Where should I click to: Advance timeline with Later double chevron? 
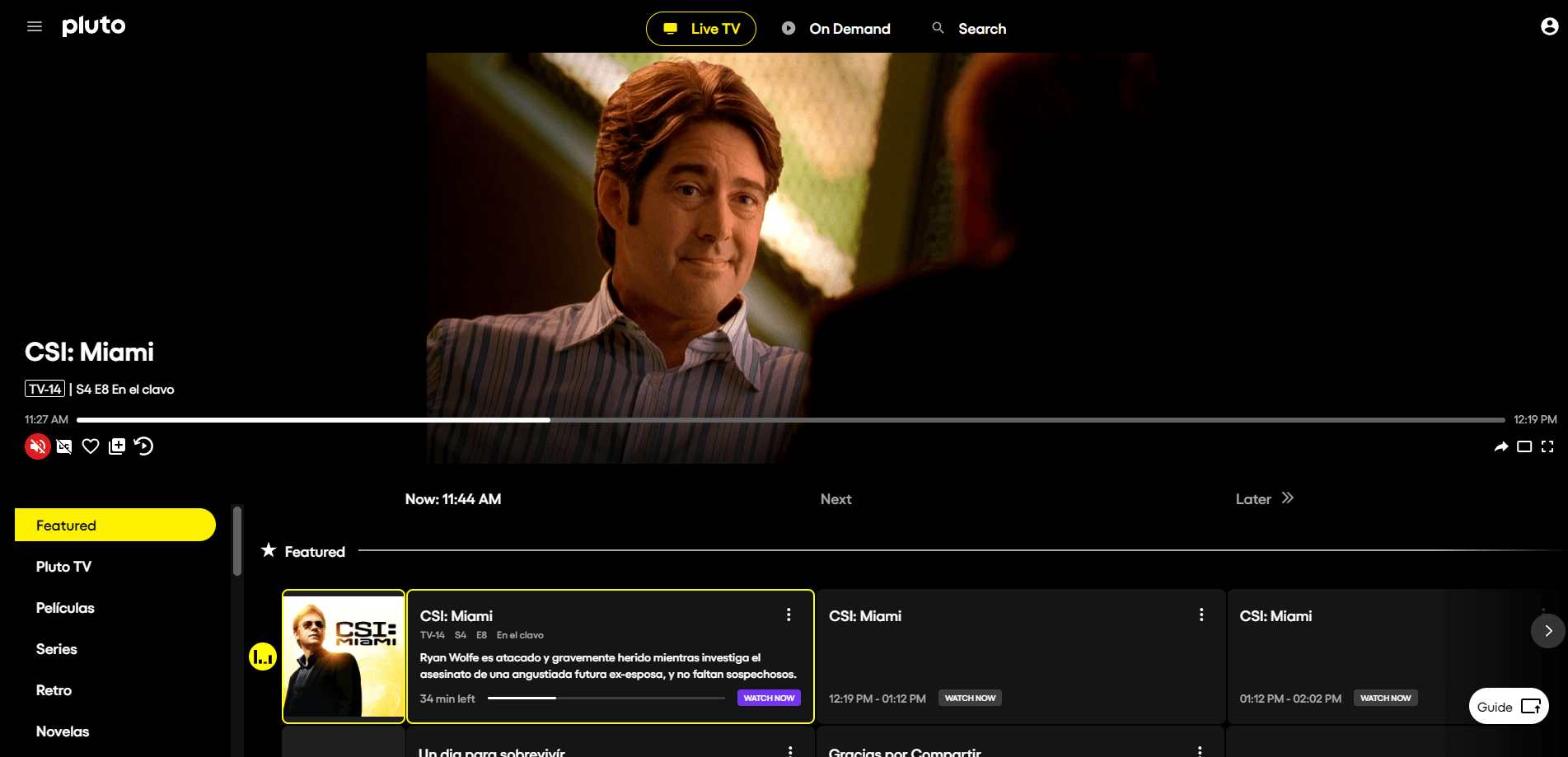click(x=1288, y=498)
